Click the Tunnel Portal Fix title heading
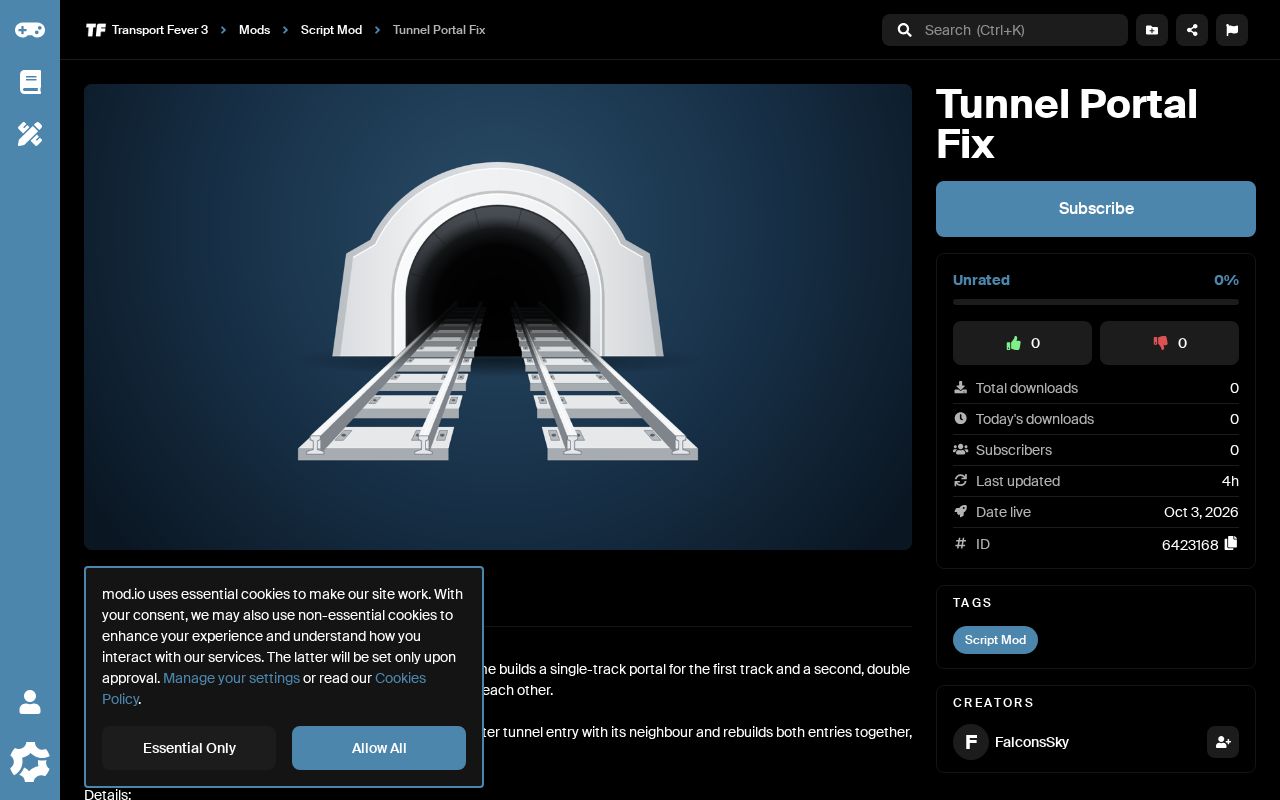This screenshot has width=1280, height=800. [x=1067, y=124]
